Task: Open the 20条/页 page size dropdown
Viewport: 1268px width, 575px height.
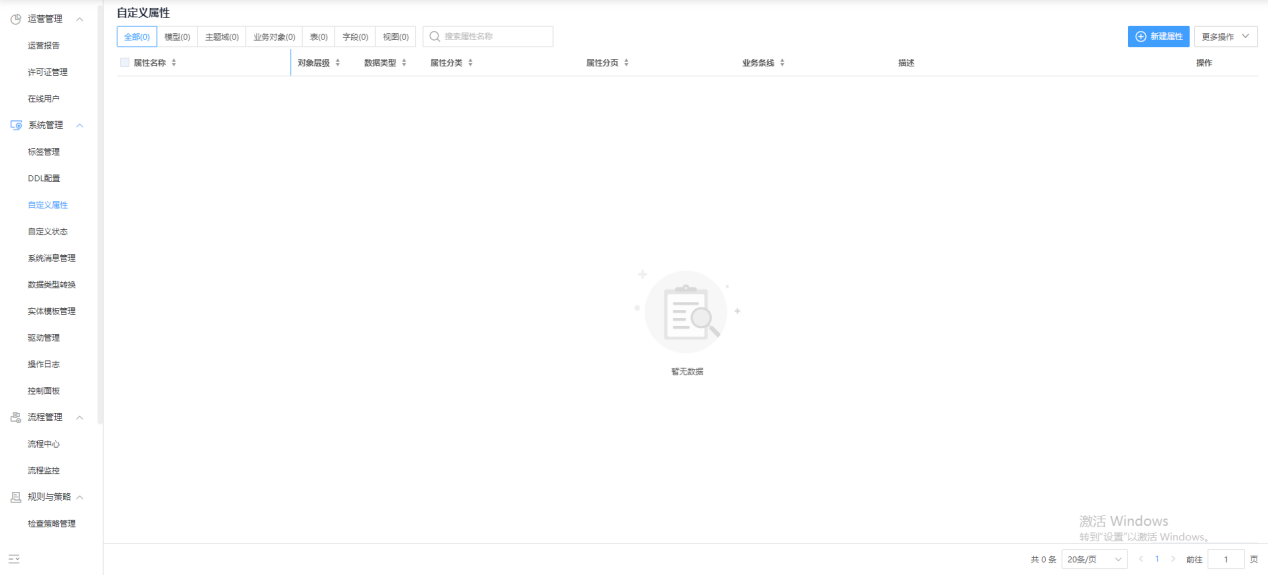Action: (x=1094, y=559)
